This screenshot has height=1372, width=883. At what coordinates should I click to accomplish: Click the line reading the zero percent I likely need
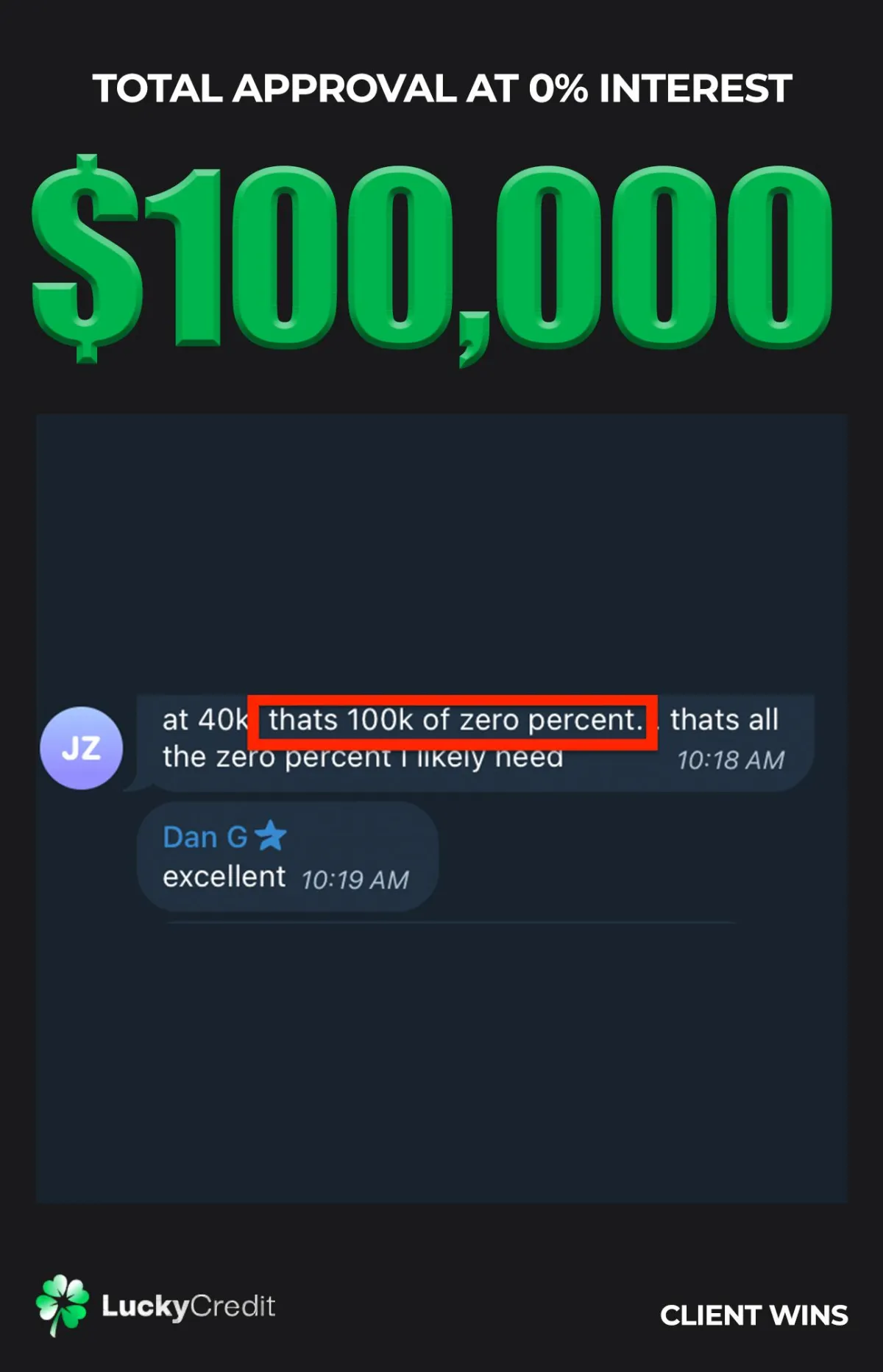tap(363, 757)
